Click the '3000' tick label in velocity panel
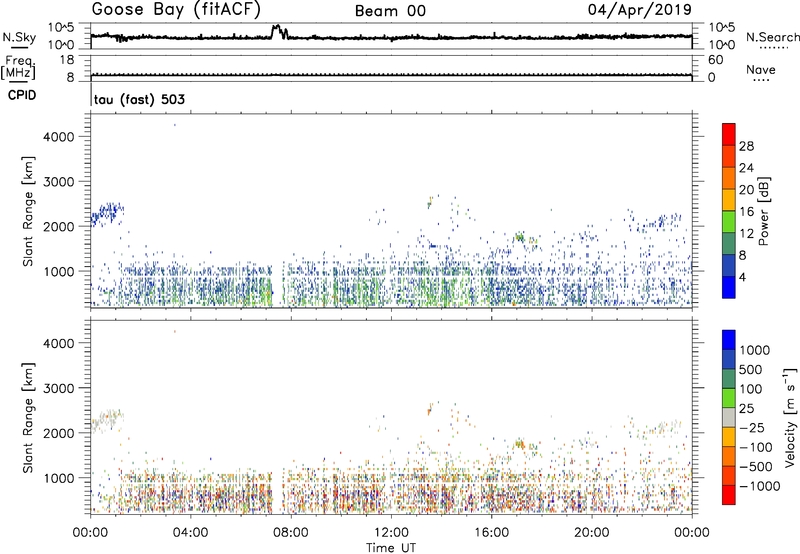The width and height of the screenshot is (800, 554). click(59, 388)
